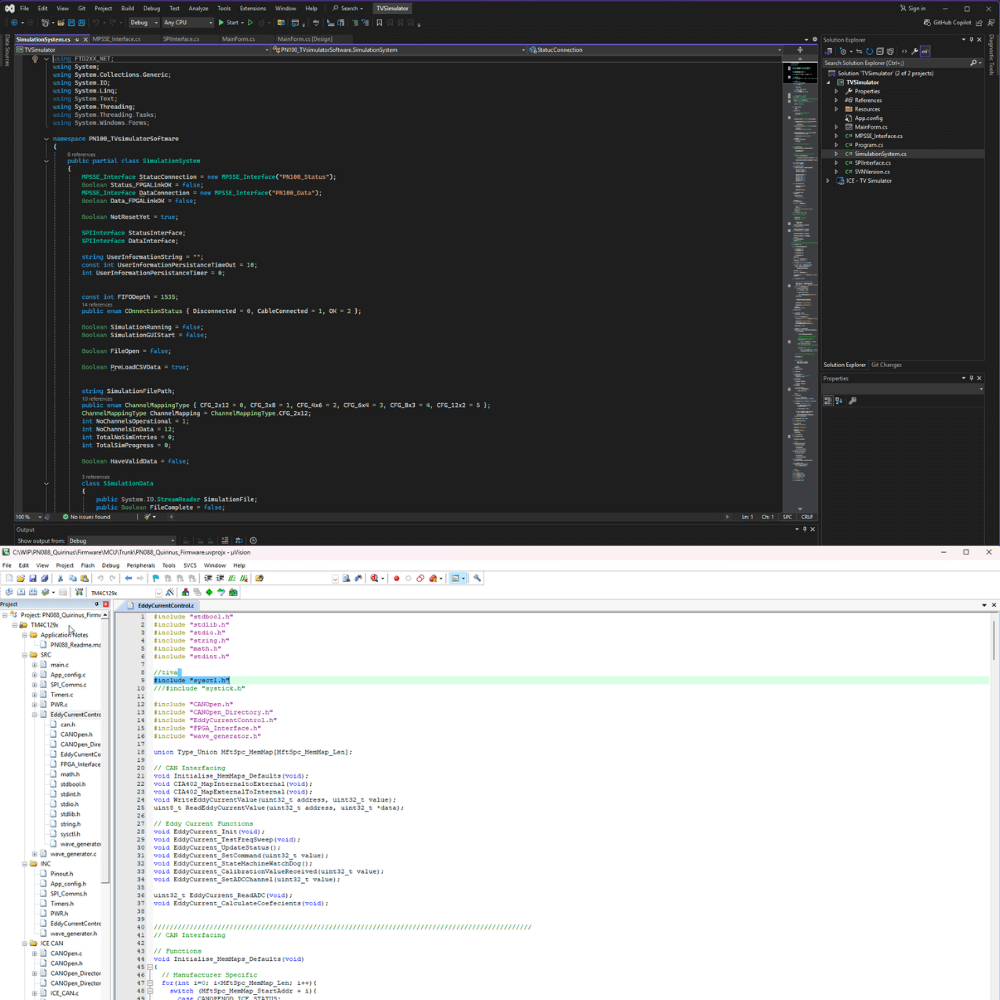
Task: Open the Debug configuration dropdown
Action: tap(143, 22)
